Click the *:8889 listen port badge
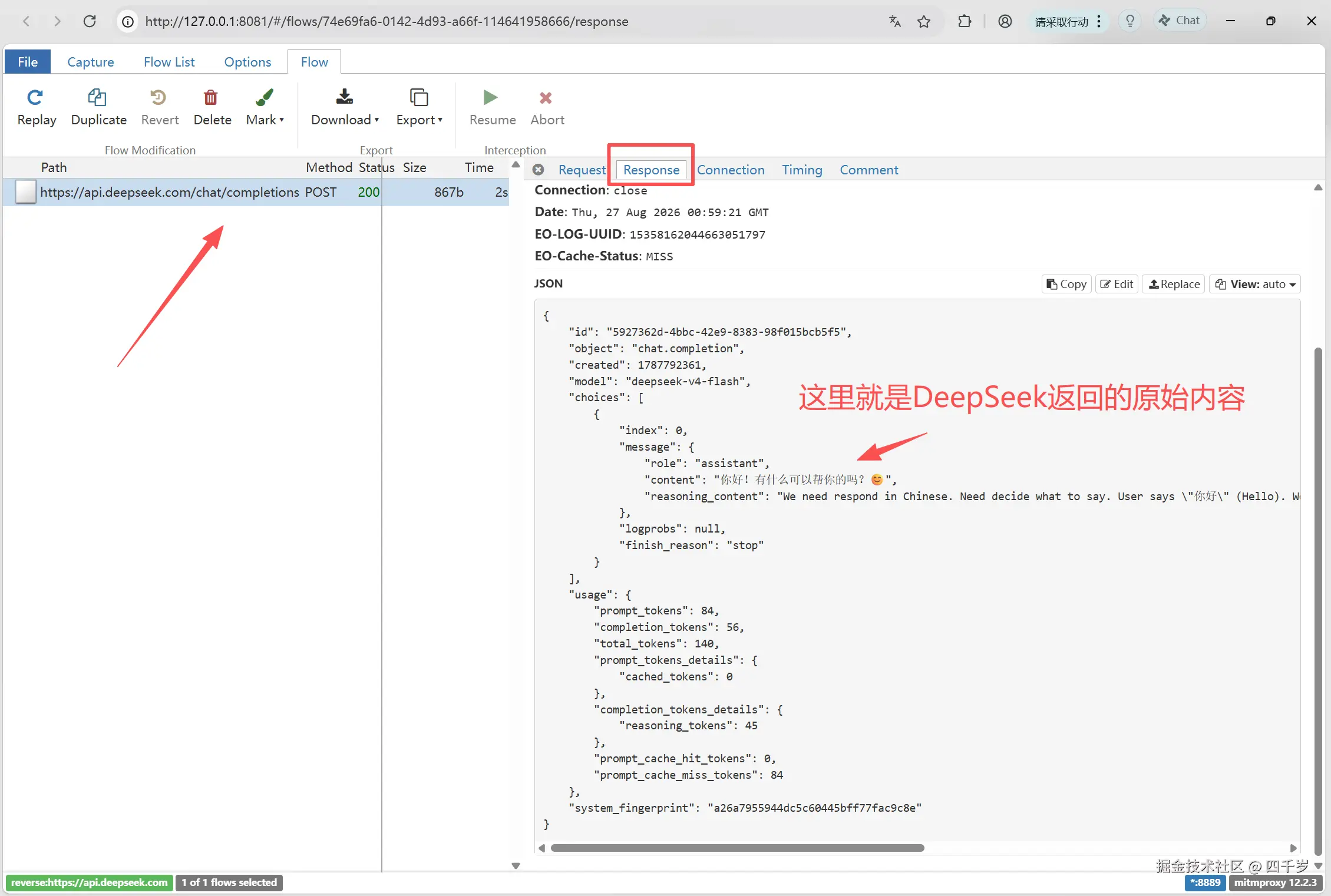The height and width of the screenshot is (896, 1331). (x=1205, y=882)
